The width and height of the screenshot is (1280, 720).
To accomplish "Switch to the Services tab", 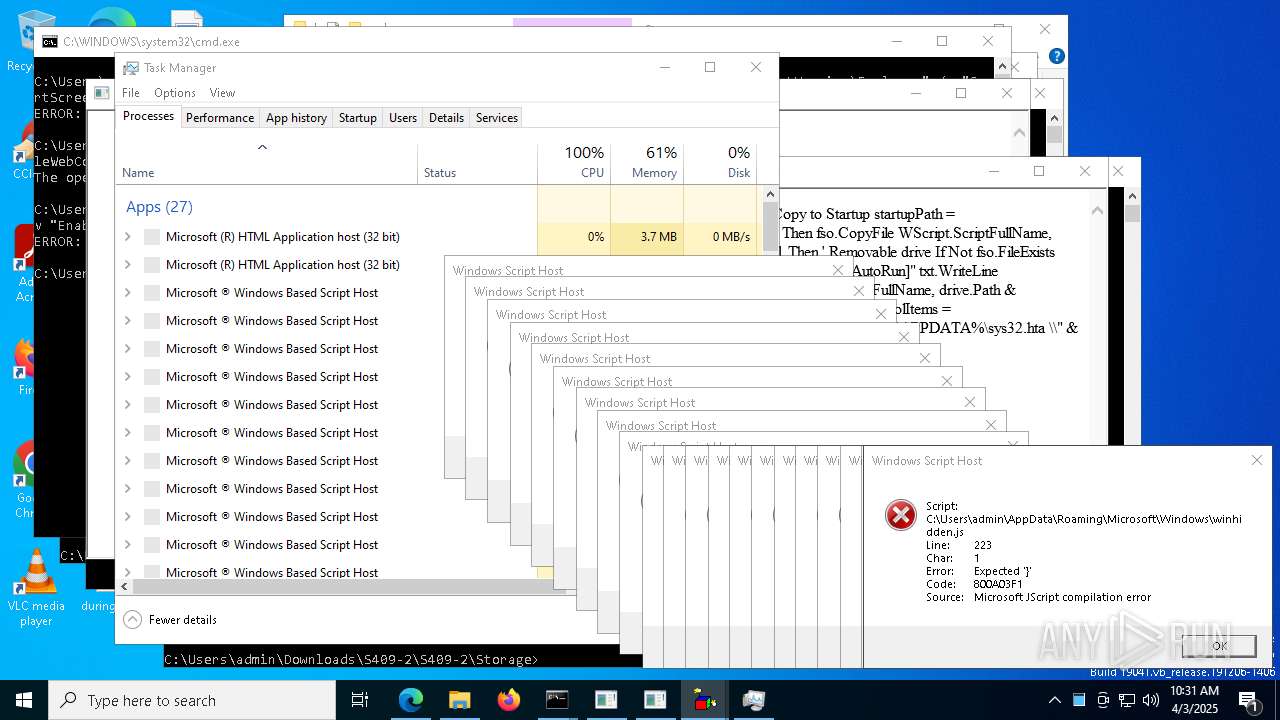I will tap(497, 117).
